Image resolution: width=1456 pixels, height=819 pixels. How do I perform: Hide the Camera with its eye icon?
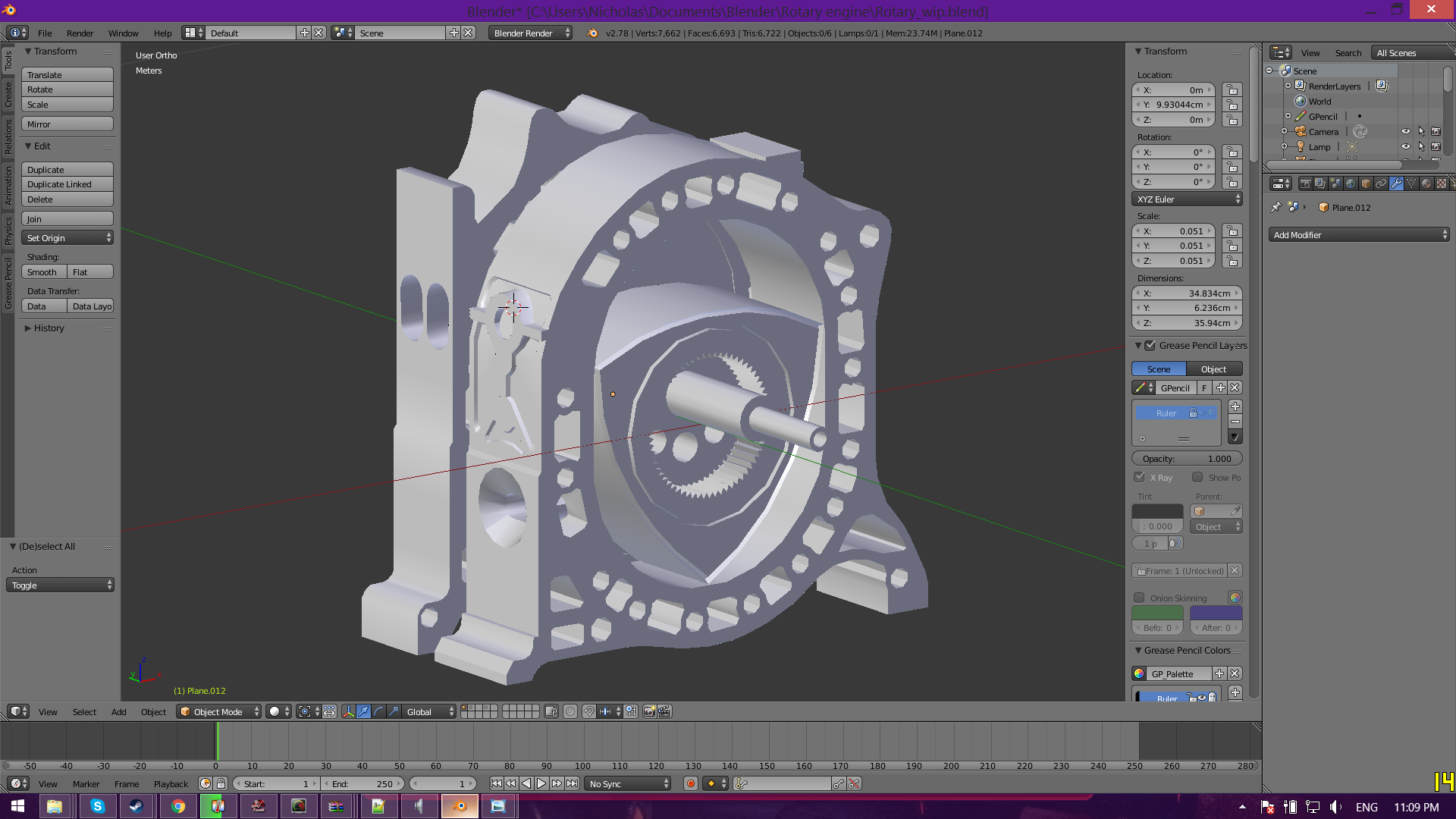(x=1405, y=131)
